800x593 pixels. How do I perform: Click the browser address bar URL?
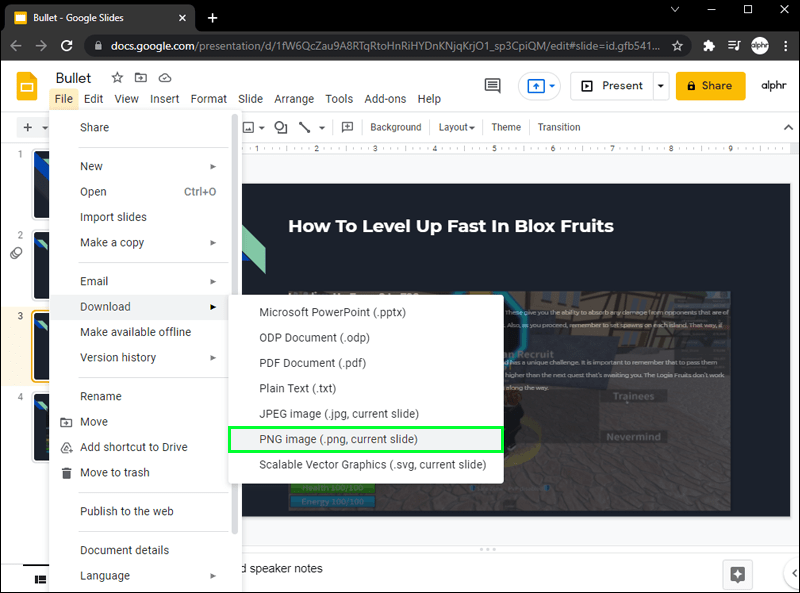[385, 46]
